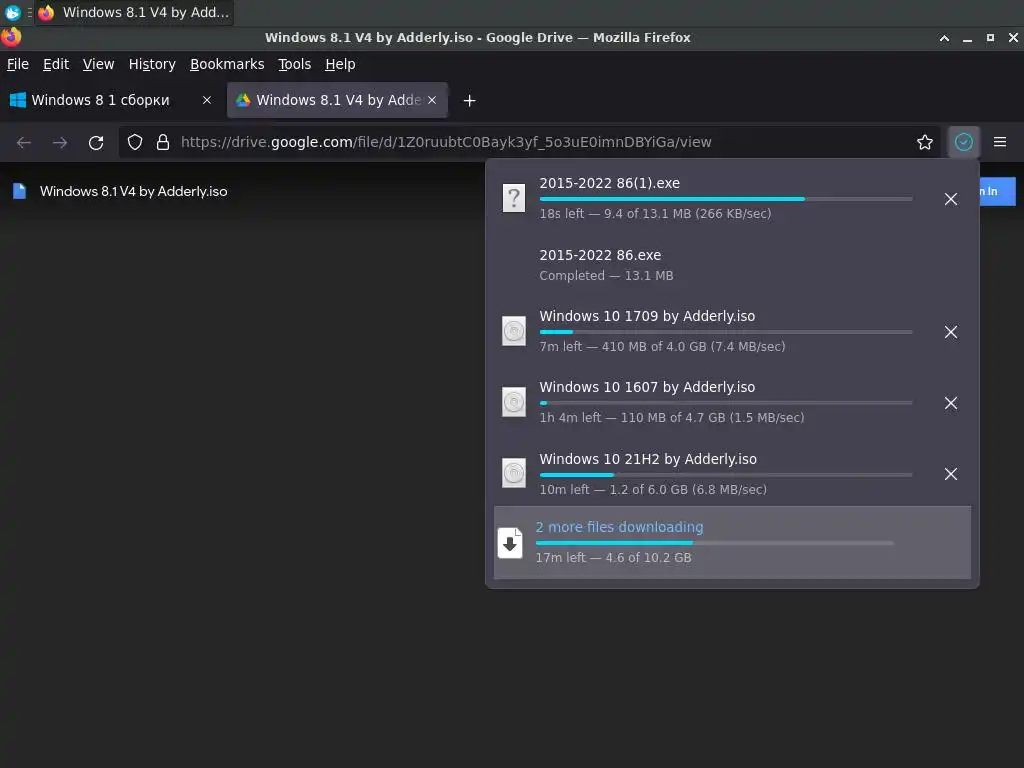This screenshot has width=1024, height=768.
Task: Go back to the previous page
Action: coord(24,142)
